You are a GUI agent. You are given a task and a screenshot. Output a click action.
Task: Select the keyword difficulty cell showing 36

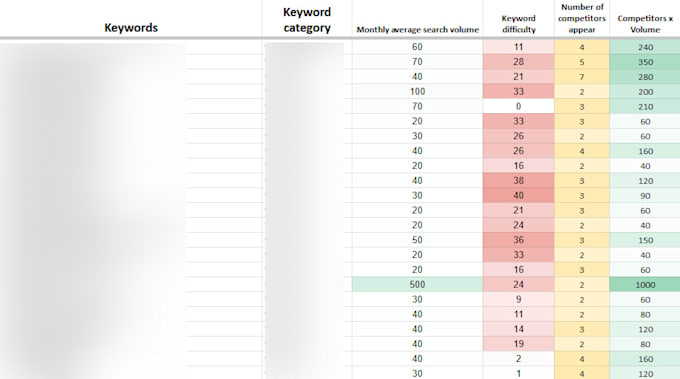(x=518, y=240)
